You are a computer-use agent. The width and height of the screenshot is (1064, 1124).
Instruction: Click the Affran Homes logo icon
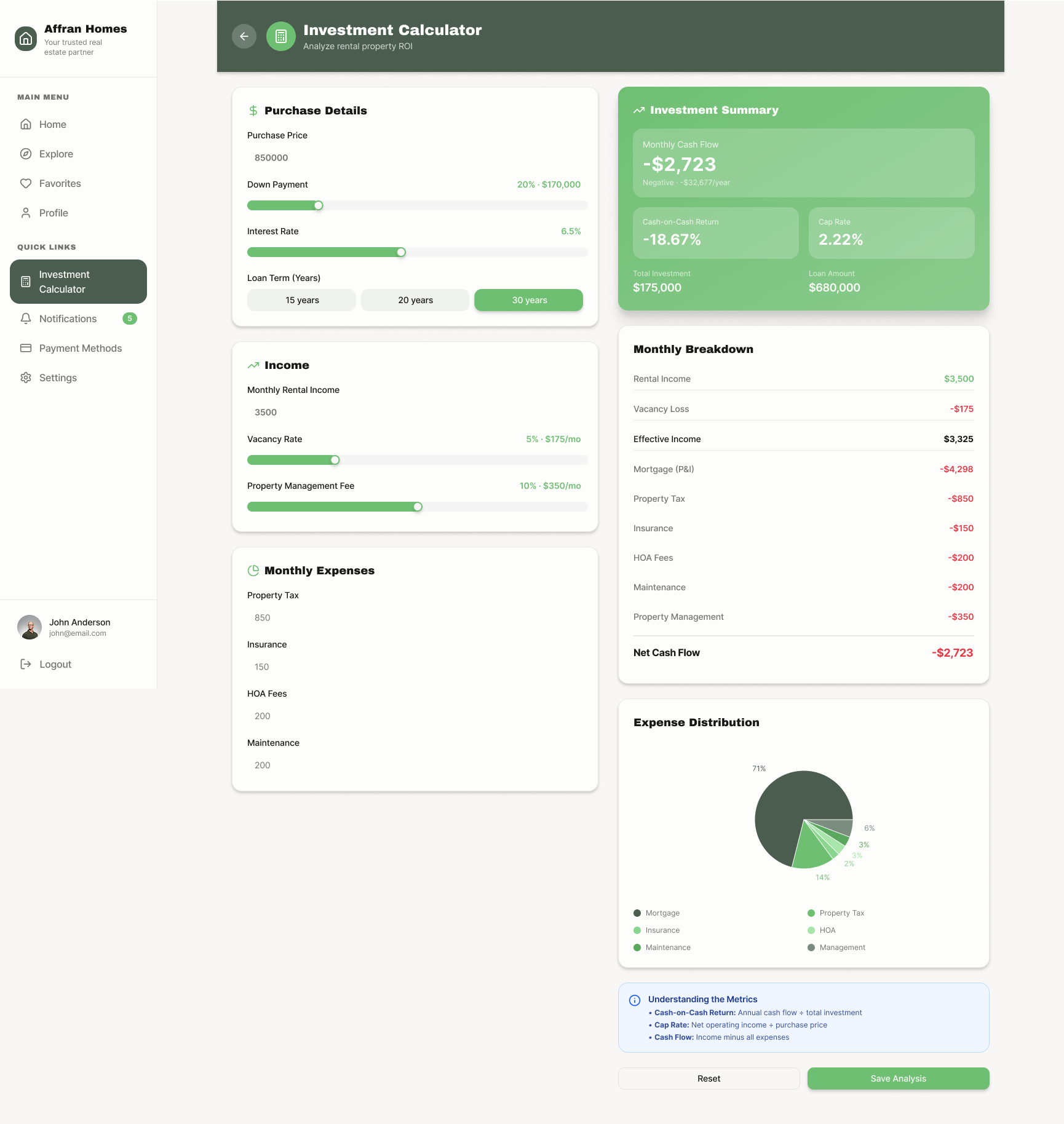click(x=26, y=39)
